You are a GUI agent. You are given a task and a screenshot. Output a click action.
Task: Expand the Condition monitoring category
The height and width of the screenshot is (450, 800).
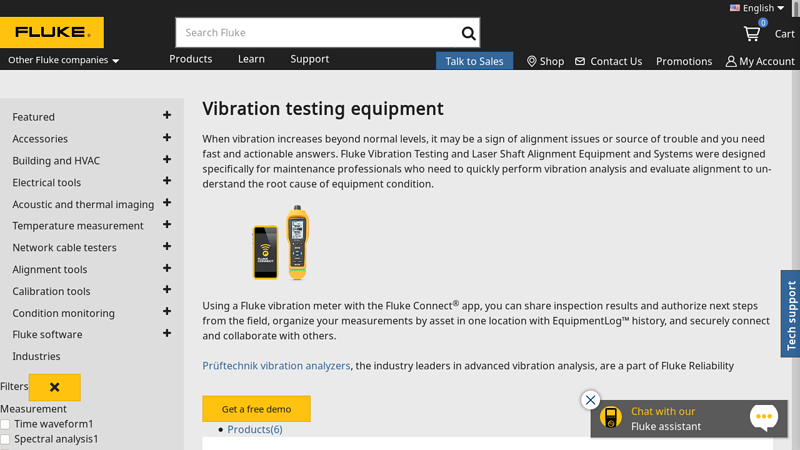167,311
